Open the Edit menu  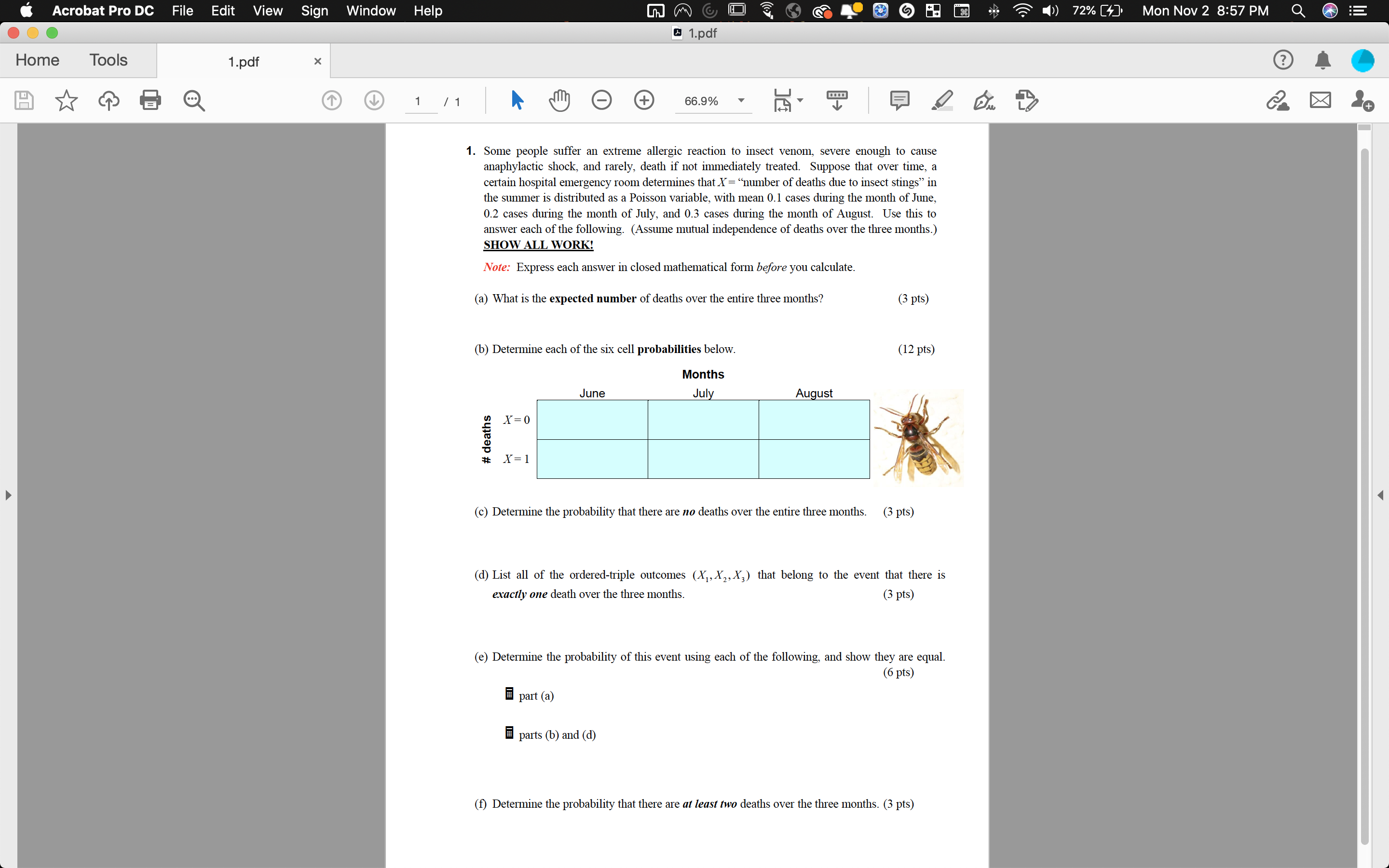(223, 10)
